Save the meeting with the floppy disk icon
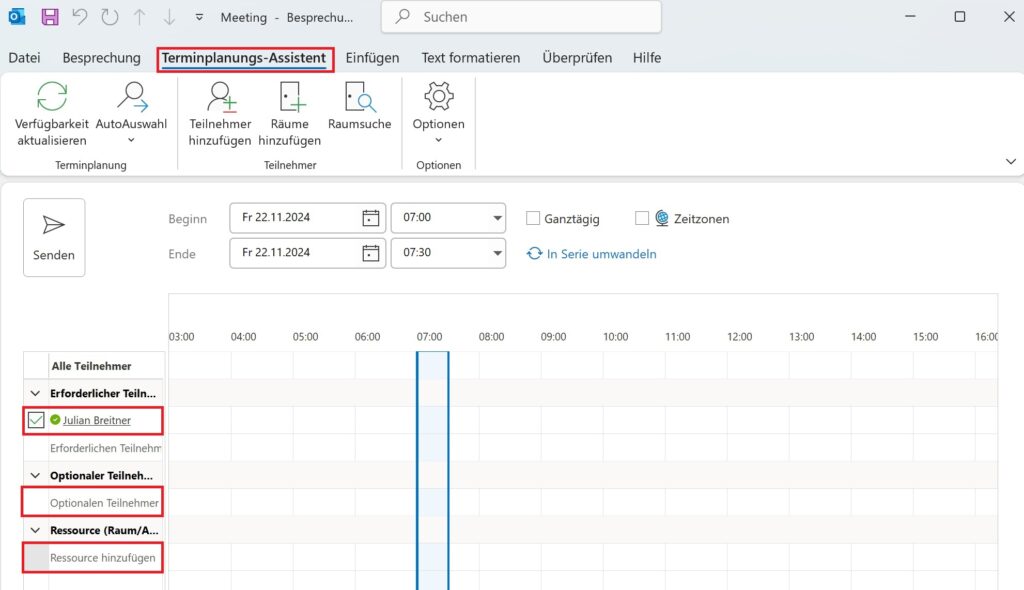Screen dimensions: 1024x590 pyautogui.click(x=50, y=17)
